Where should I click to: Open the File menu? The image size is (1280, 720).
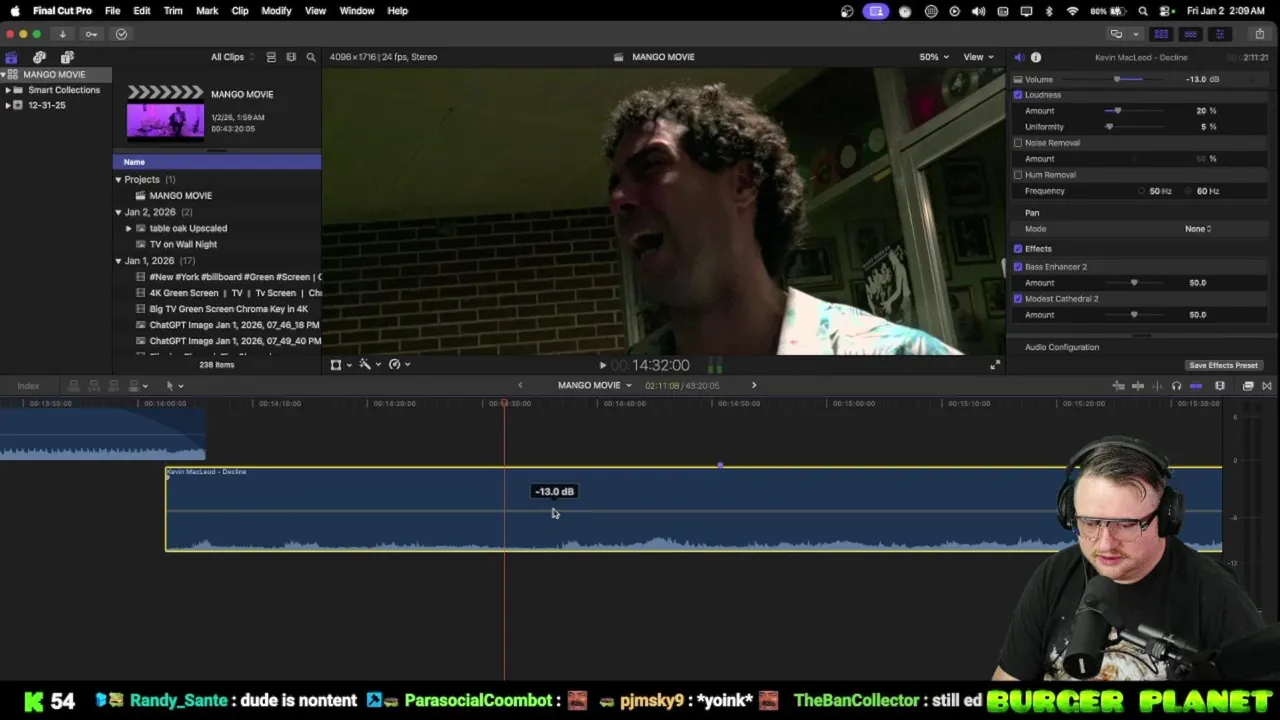[112, 11]
